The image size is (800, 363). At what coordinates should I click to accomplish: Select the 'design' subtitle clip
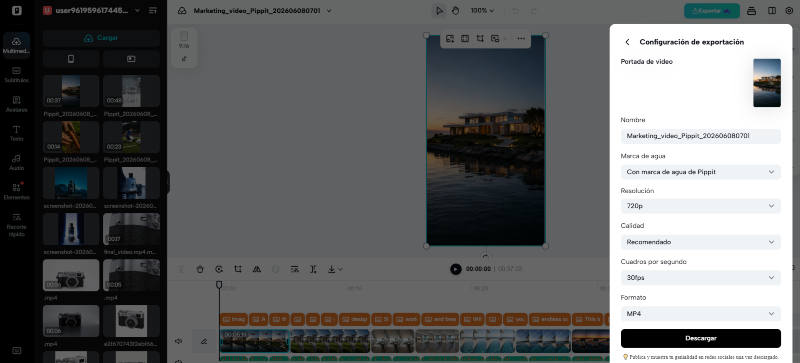354,319
